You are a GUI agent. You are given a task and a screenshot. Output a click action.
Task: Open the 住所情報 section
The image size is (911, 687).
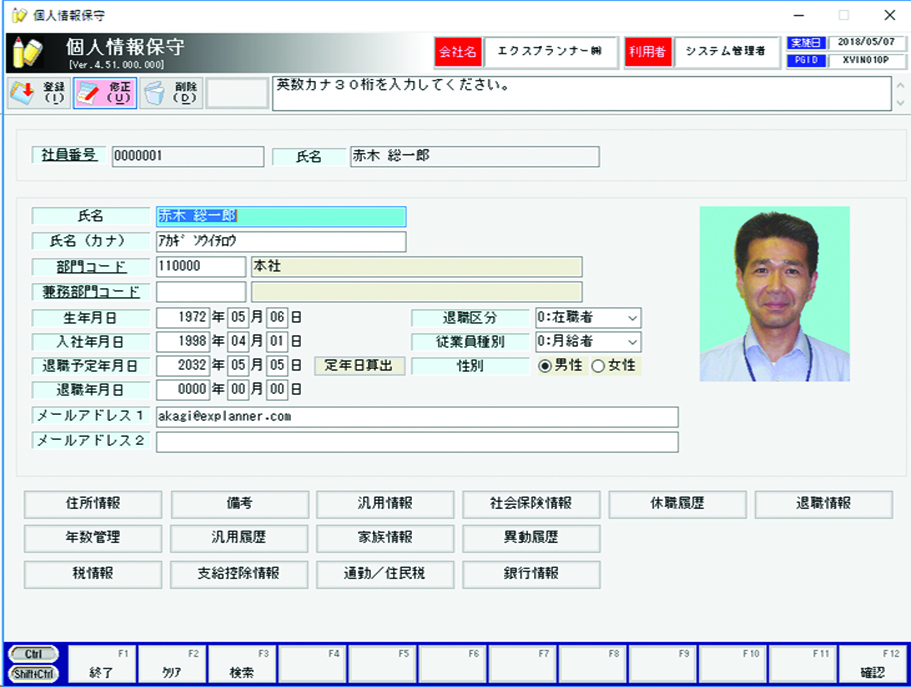tap(92, 504)
